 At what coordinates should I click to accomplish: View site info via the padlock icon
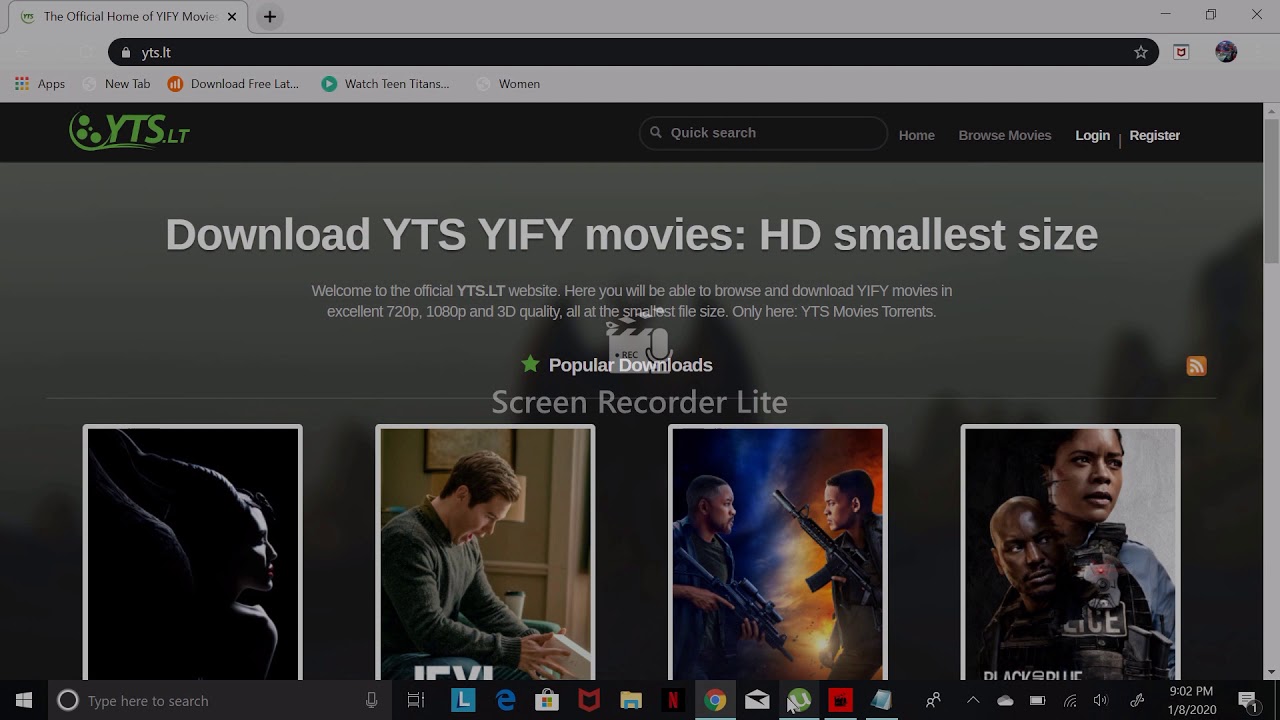point(125,52)
